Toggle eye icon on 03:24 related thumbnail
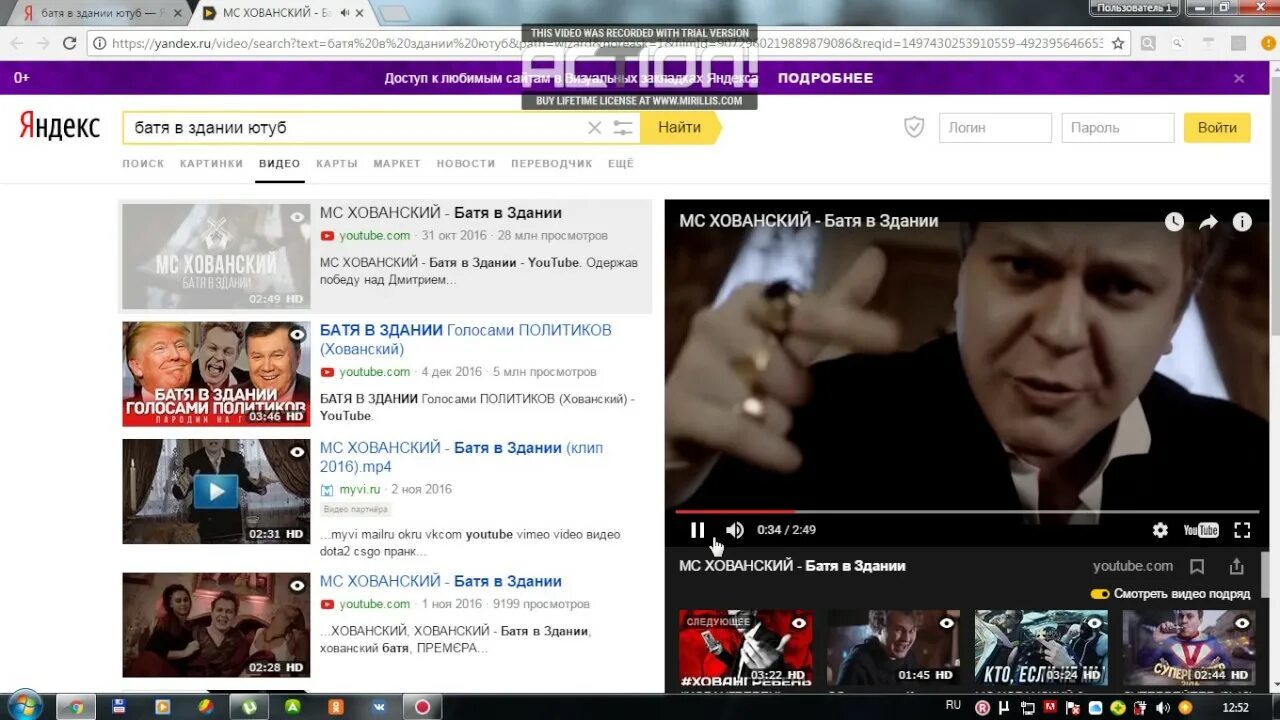Screen dimensions: 1280x720 coord(1094,623)
